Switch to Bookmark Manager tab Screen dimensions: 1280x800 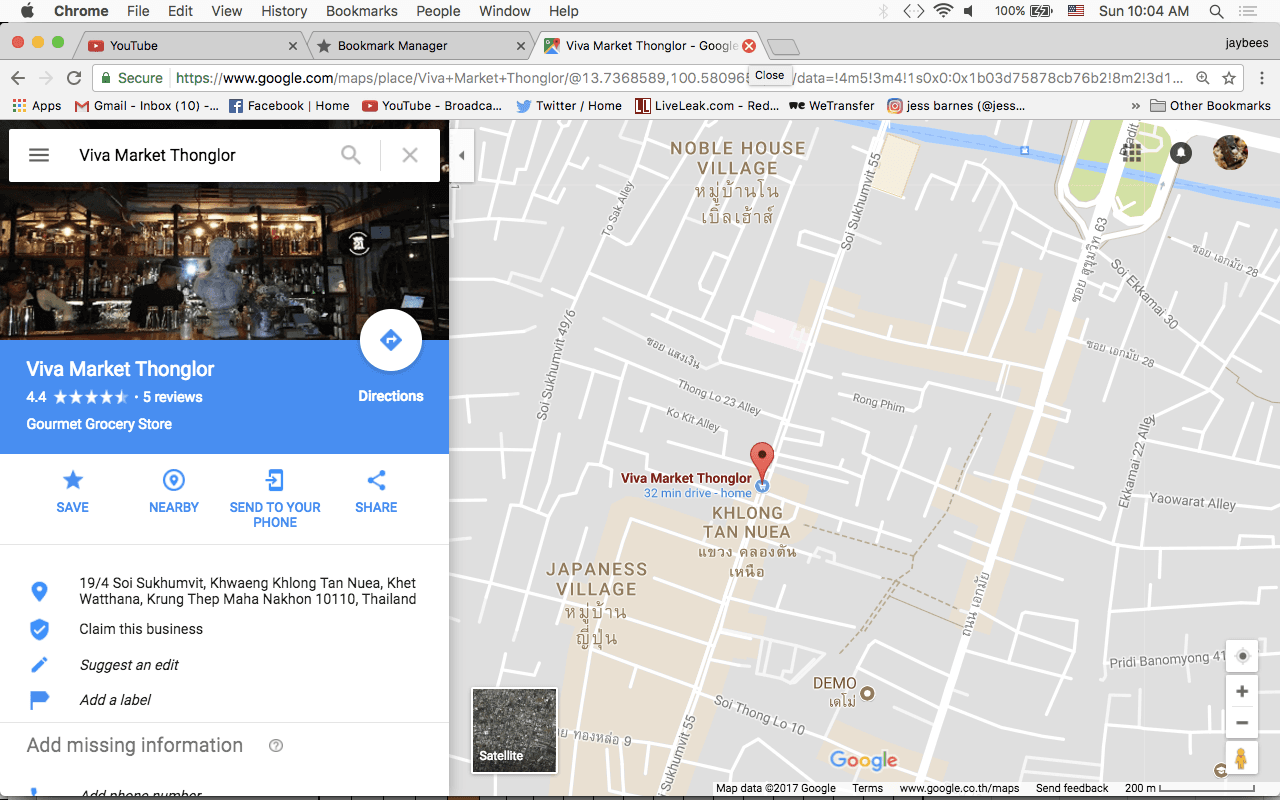tap(420, 46)
